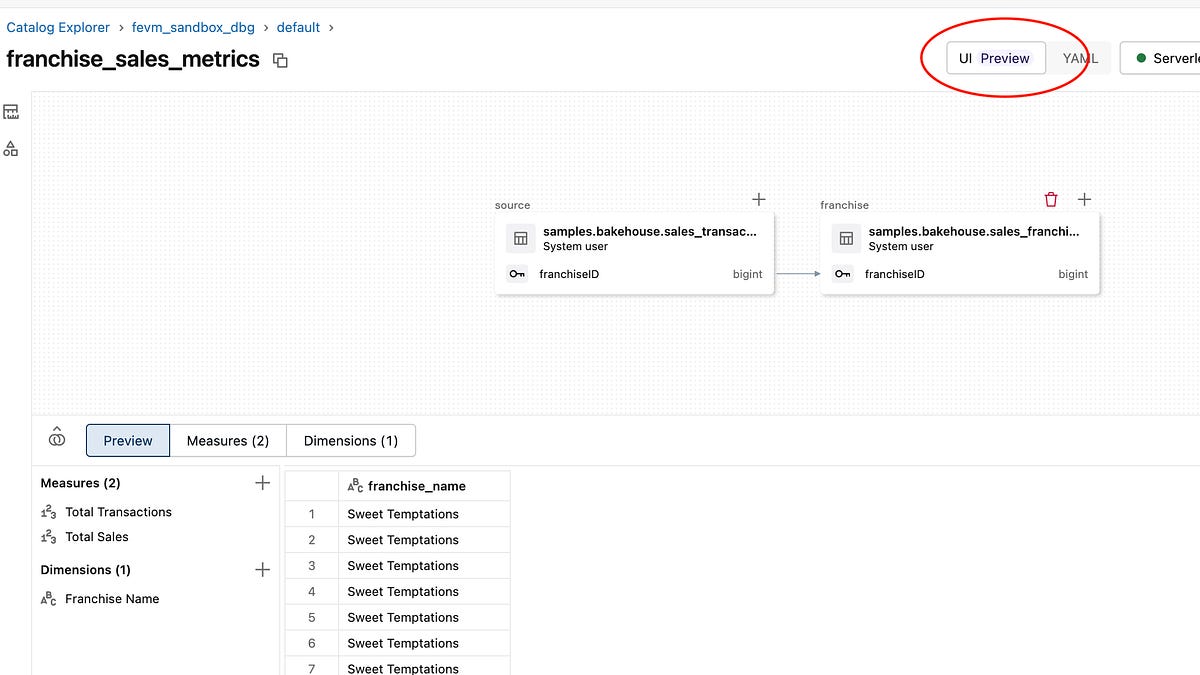The image size is (1200, 675).
Task: Click numeric icon beside Total Sales
Action: tap(48, 537)
